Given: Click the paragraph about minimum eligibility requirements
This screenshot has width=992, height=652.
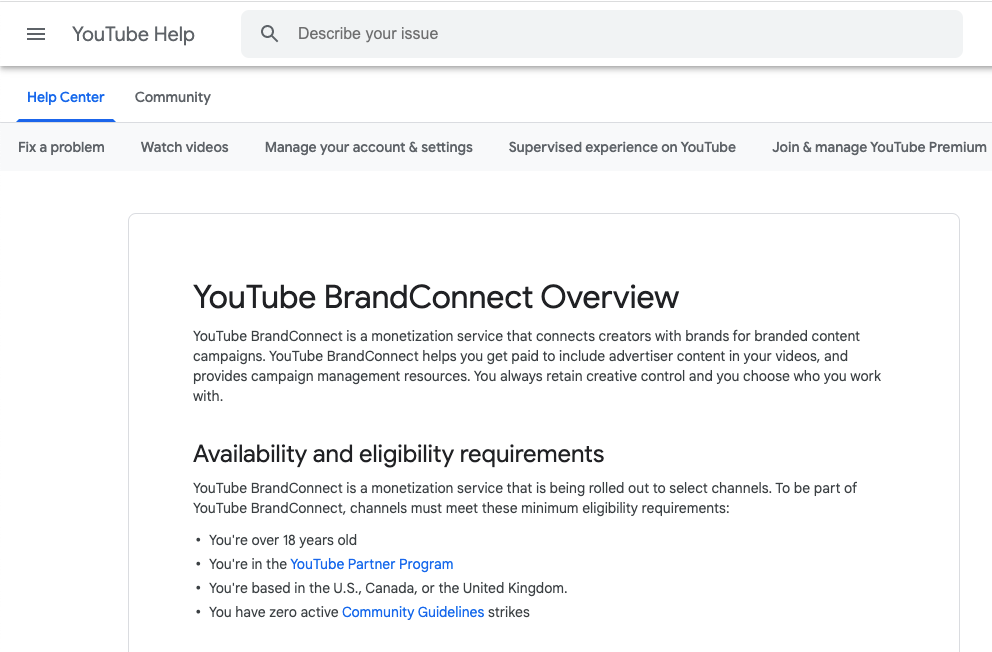Looking at the screenshot, I should (525, 498).
